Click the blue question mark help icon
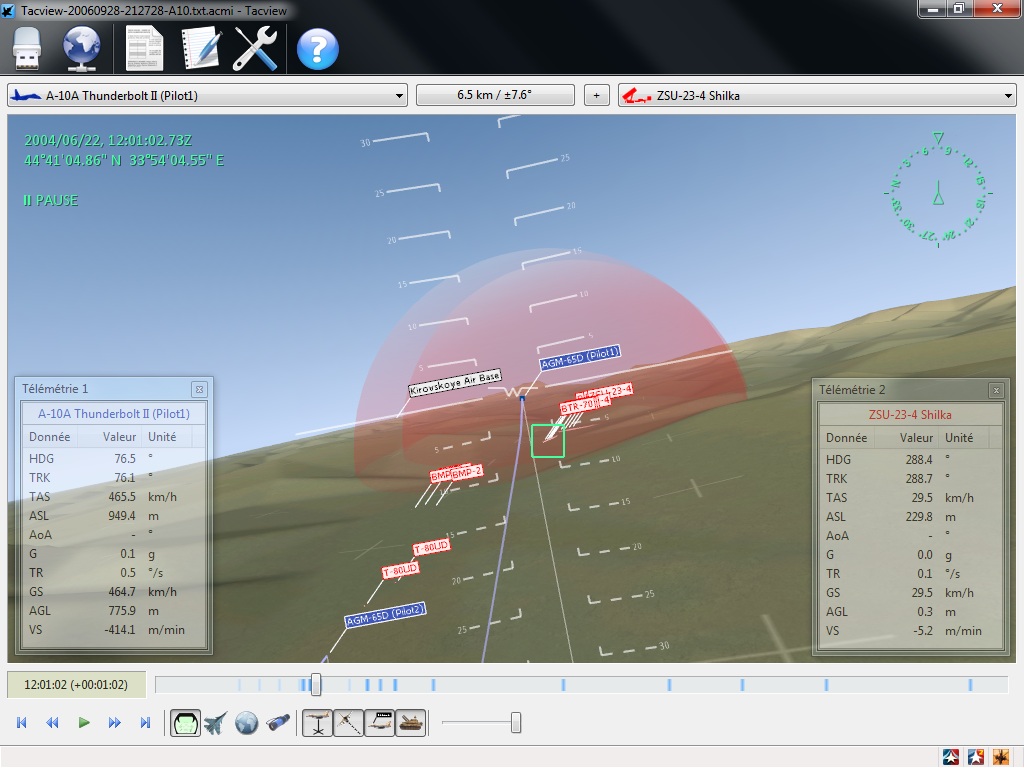1024x768 pixels. point(317,48)
